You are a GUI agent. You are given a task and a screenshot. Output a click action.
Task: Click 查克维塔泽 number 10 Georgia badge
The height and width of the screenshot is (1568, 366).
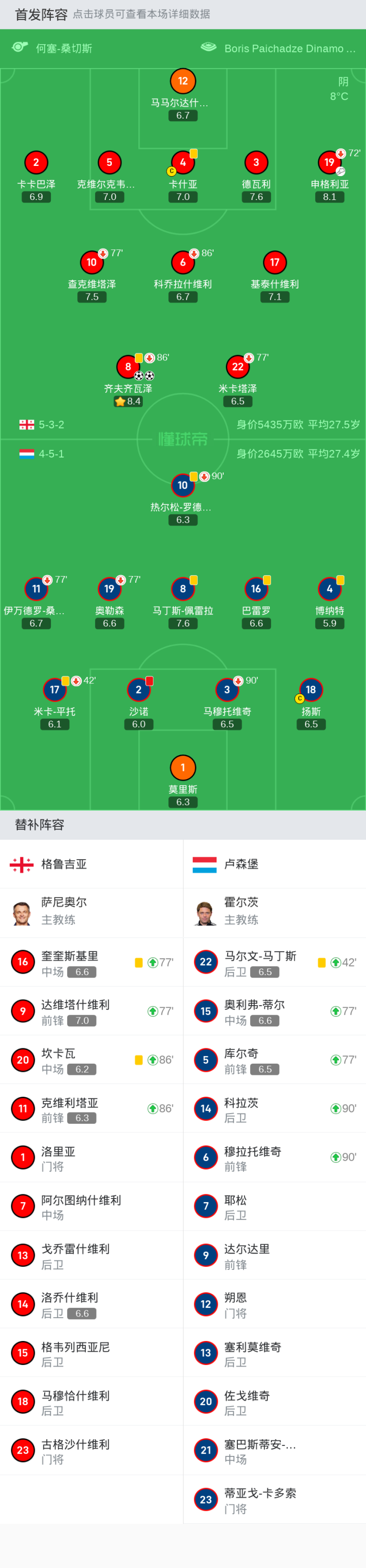(x=92, y=262)
